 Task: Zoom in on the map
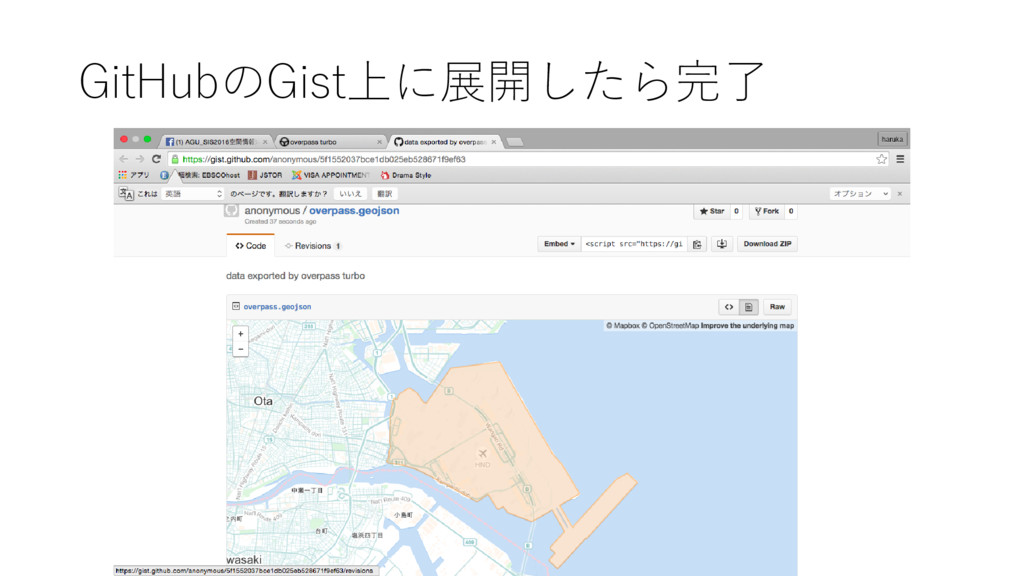pos(240,334)
